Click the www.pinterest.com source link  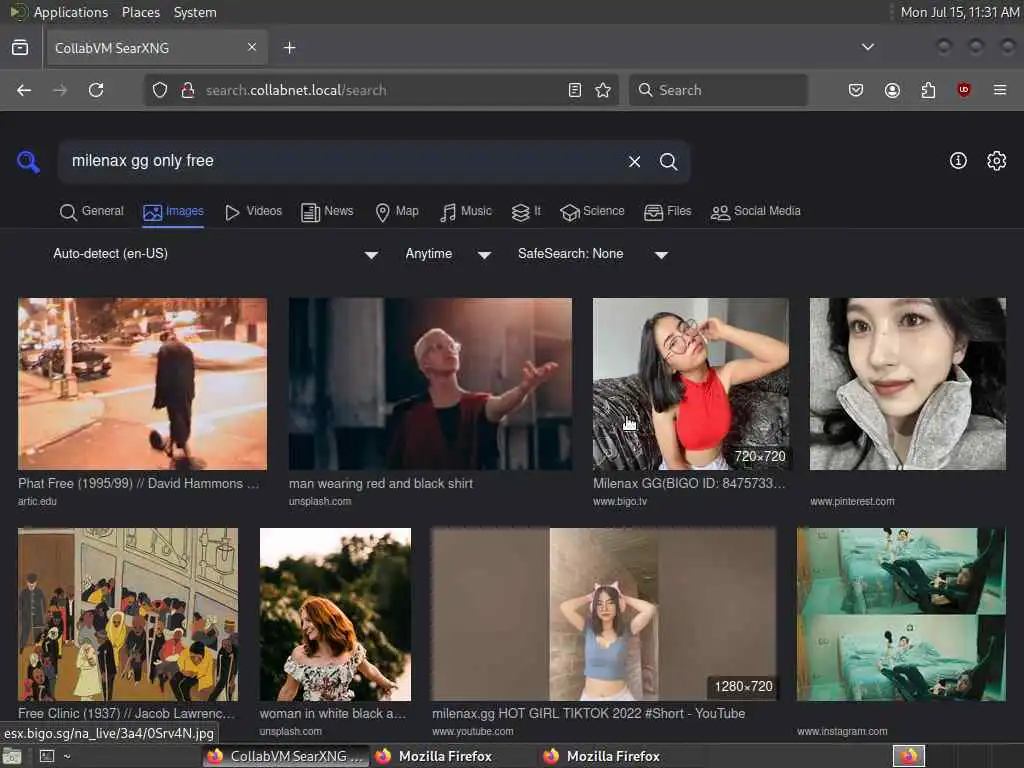[852, 502]
